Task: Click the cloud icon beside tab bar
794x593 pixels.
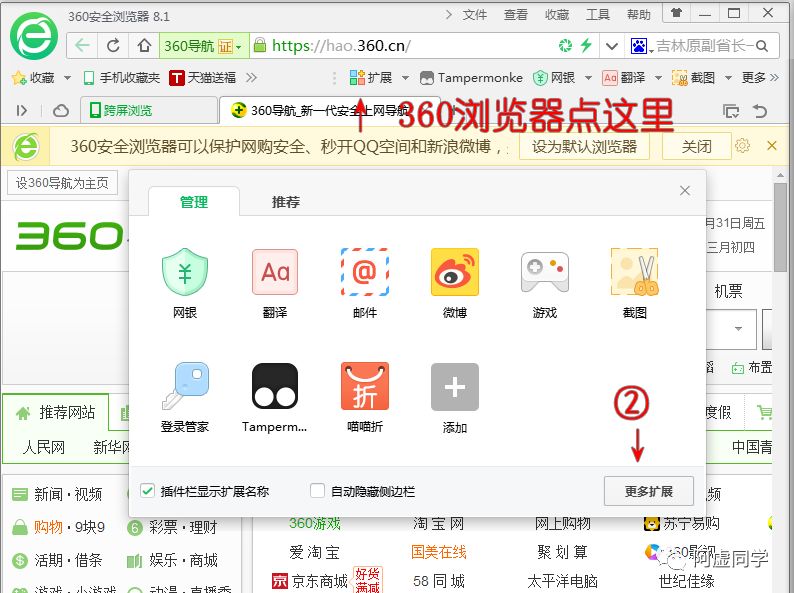Action: (61, 110)
